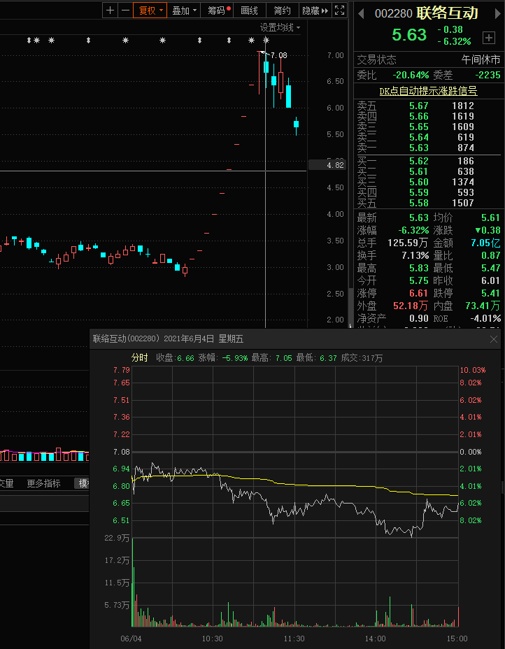The width and height of the screenshot is (505, 649).
Task: Open the 复权 adjustment dropdown
Action: (x=150, y=10)
